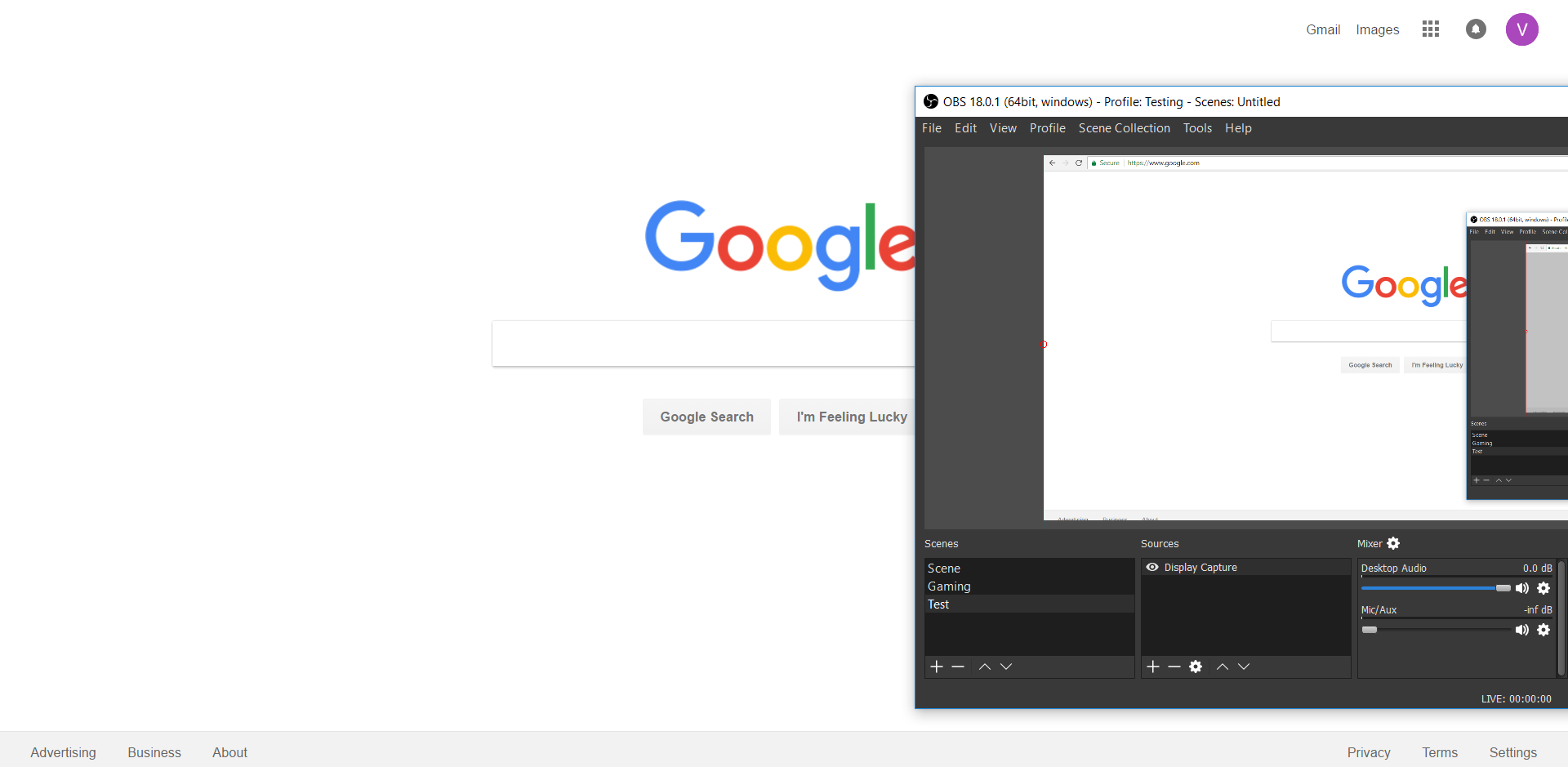The width and height of the screenshot is (1568, 767).
Task: Toggle Display Capture visibility eye
Action: pyautogui.click(x=1152, y=567)
